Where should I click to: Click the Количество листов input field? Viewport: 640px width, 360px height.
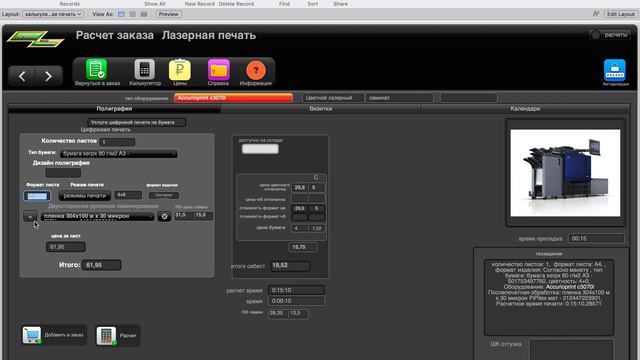click(117, 142)
